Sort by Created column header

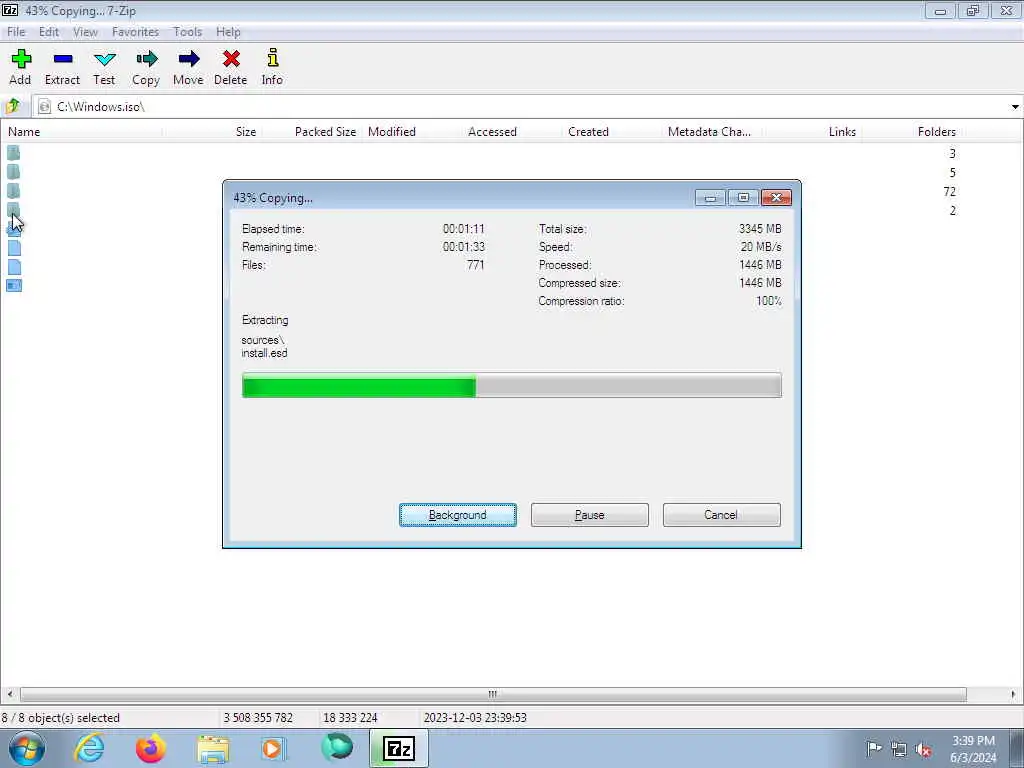point(612,131)
